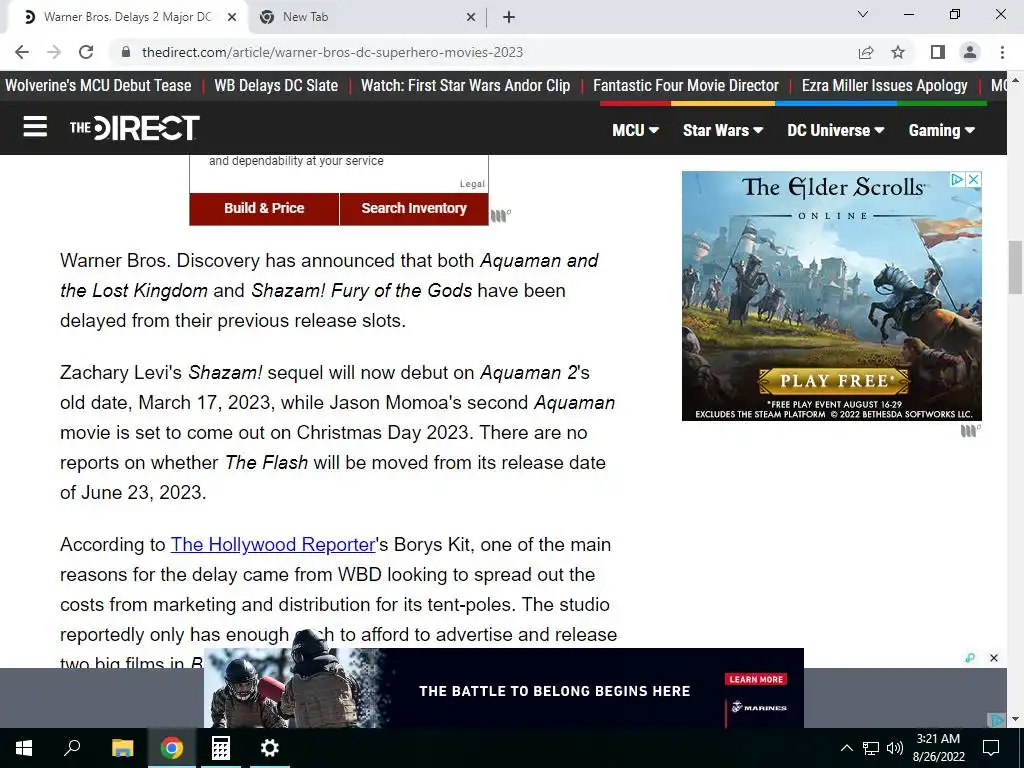Expand the Gaming dropdown menu
The width and height of the screenshot is (1024, 768).
941,130
